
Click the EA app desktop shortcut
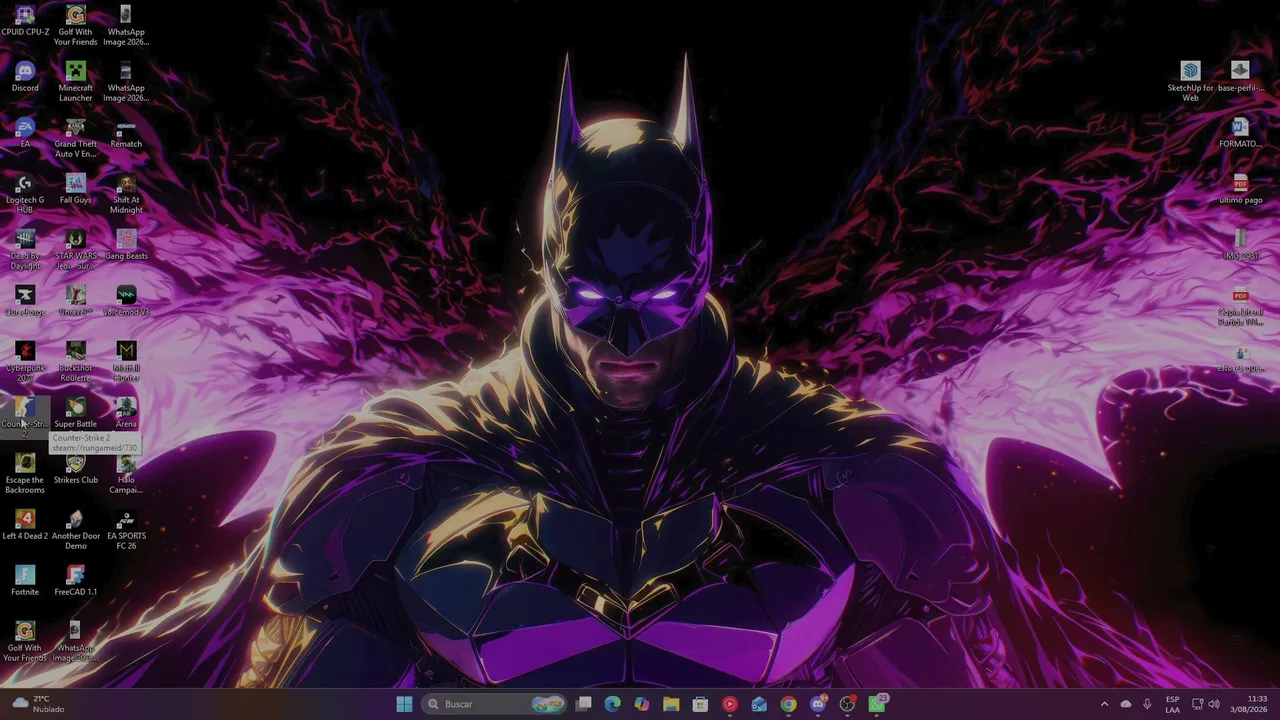25,134
